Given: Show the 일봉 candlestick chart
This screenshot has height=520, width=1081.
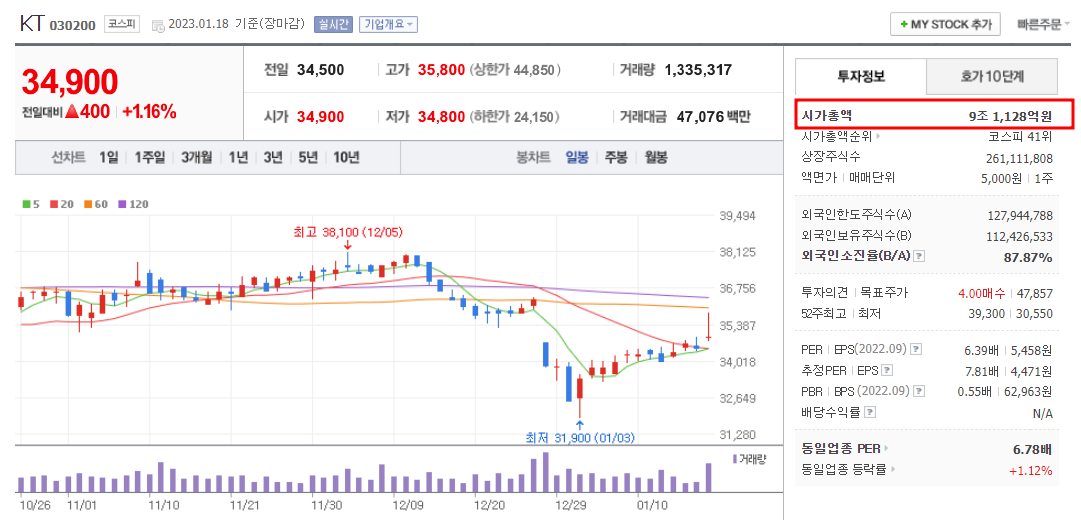Looking at the screenshot, I should pyautogui.click(x=577, y=157).
